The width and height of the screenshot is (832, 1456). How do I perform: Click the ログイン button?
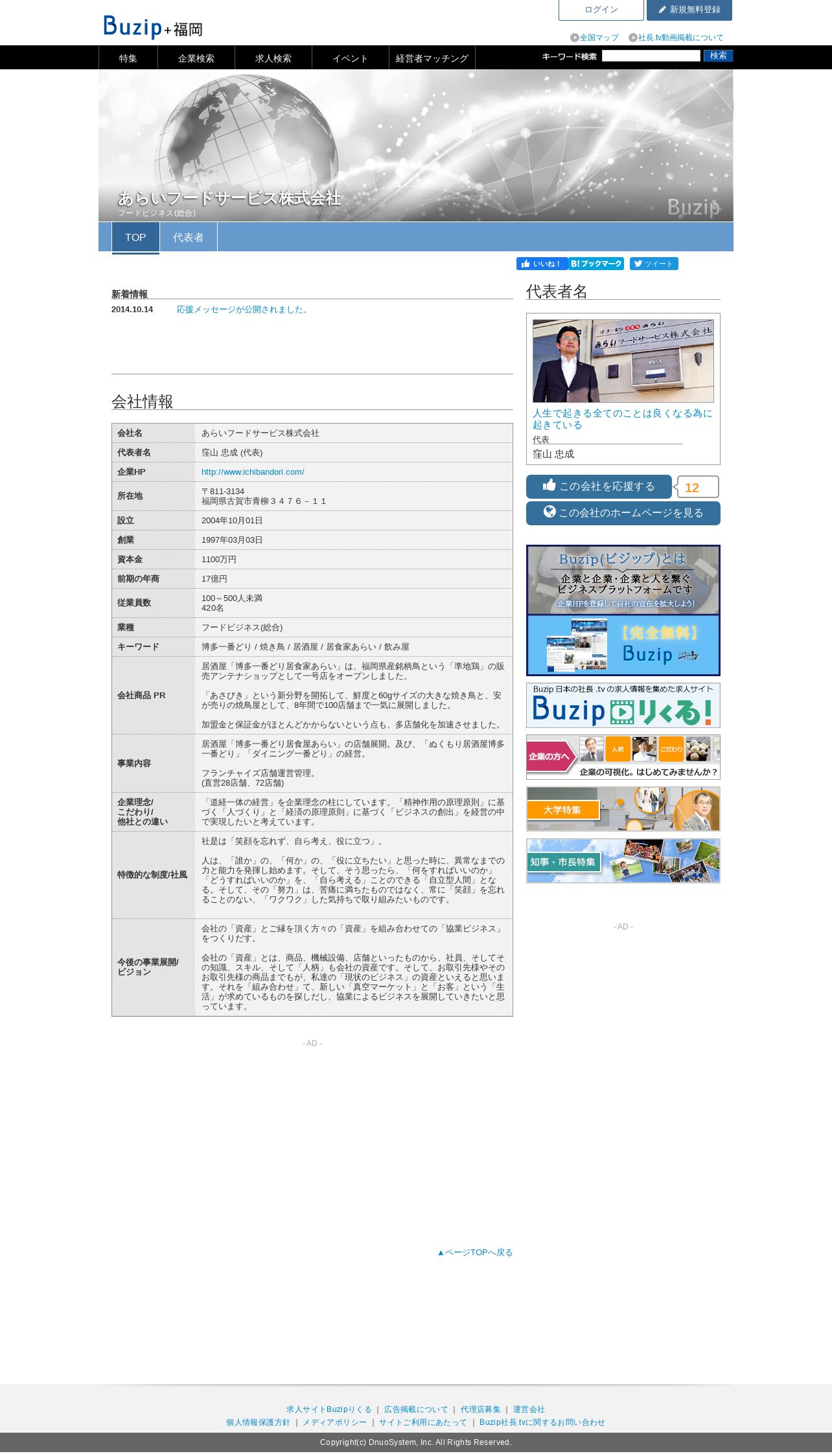pyautogui.click(x=601, y=10)
